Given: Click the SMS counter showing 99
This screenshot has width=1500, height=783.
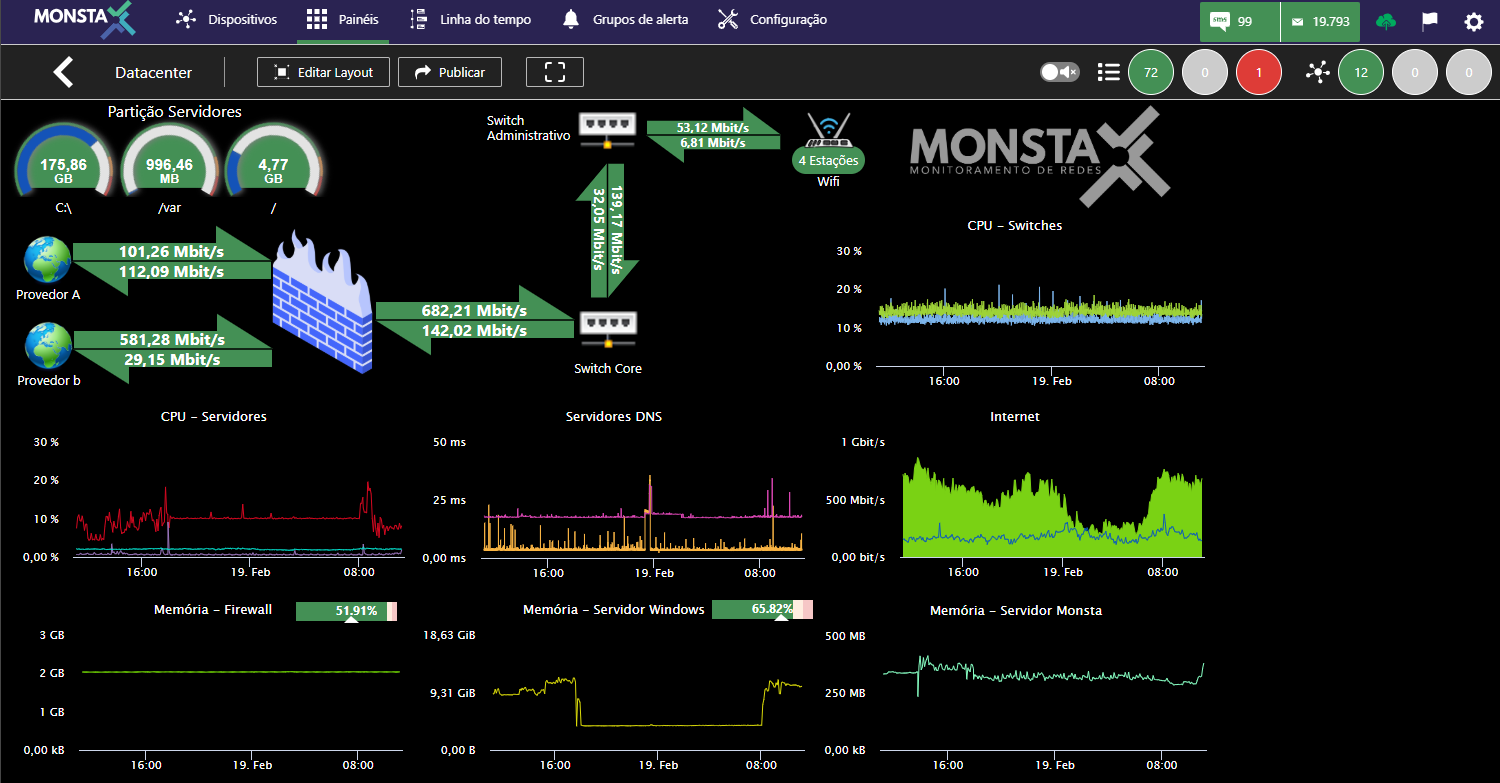Looking at the screenshot, I should 1239,21.
